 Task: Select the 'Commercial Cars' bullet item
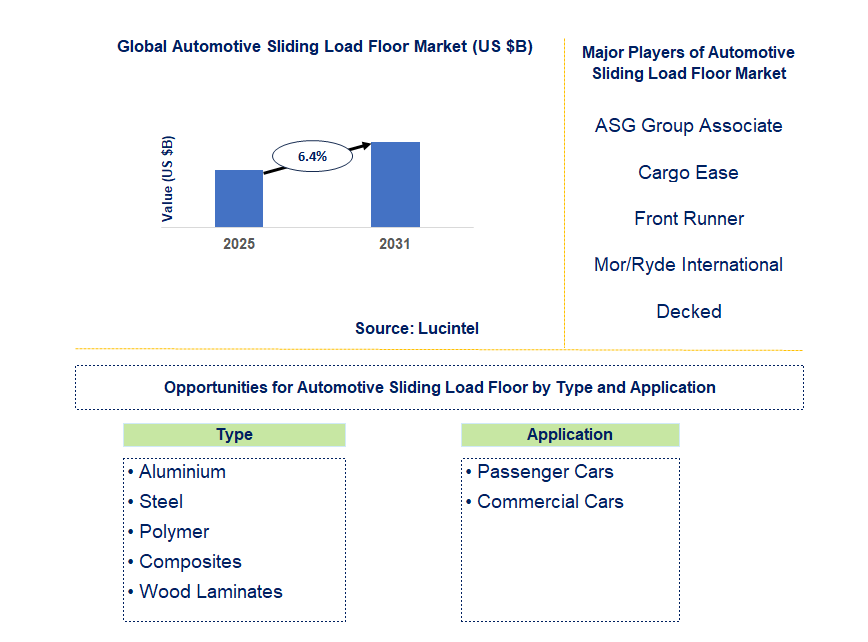(x=545, y=502)
